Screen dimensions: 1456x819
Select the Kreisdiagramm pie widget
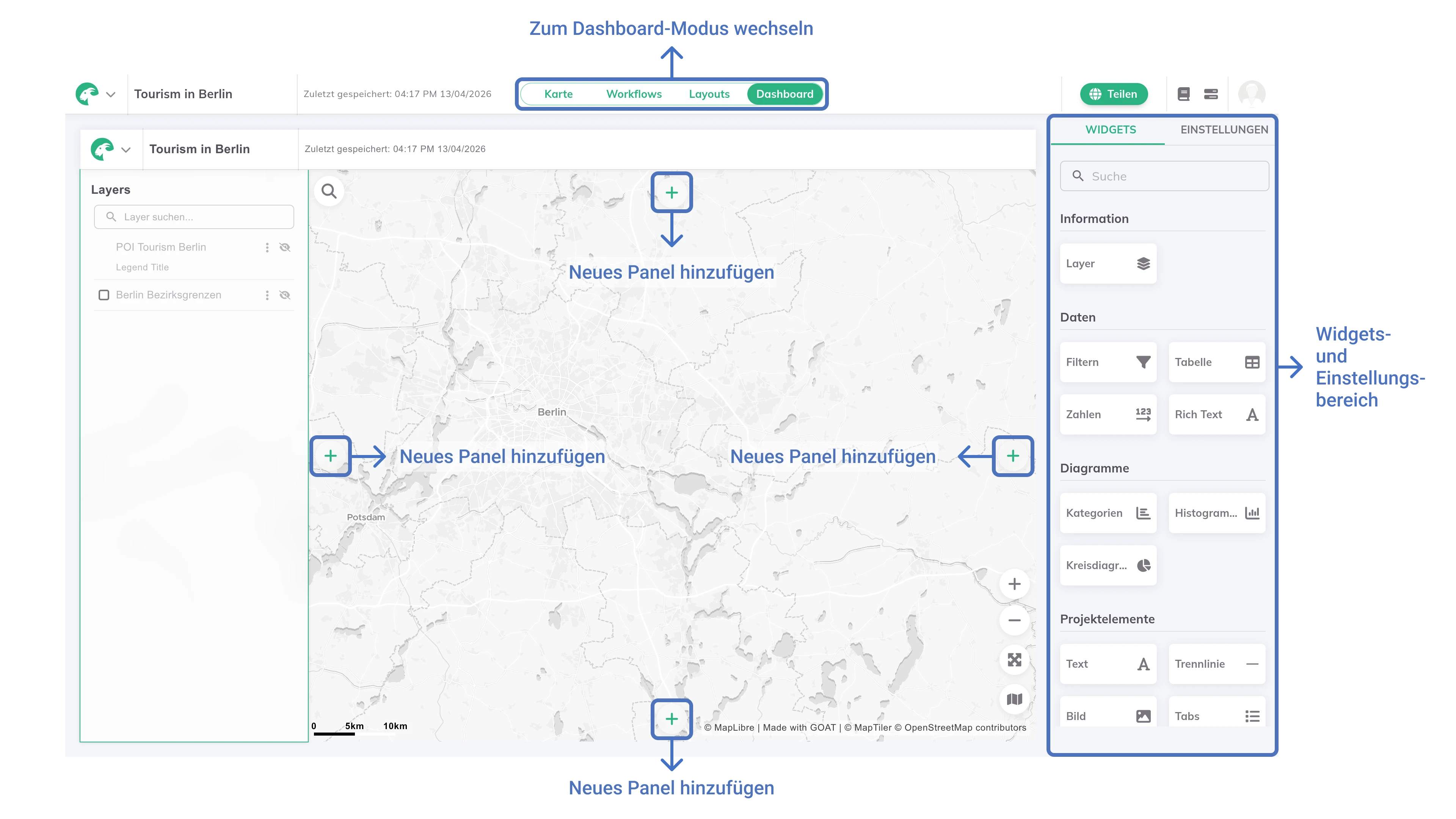(x=1108, y=565)
